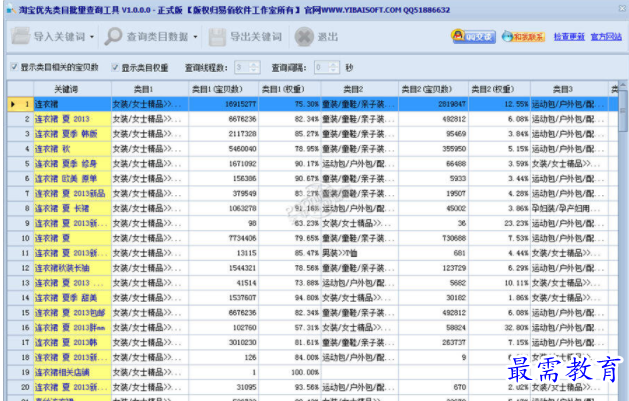629x401 pixels.
Task: Sort by 类目1(权重) column header
Action: pyautogui.click(x=290, y=89)
